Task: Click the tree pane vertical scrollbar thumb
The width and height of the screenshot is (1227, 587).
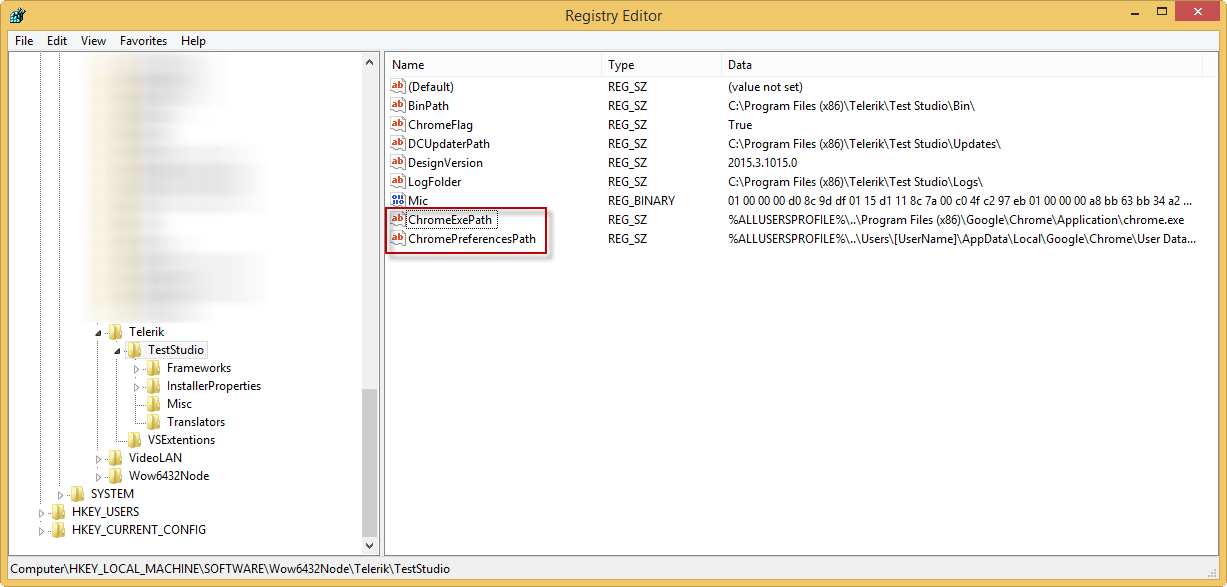Action: pyautogui.click(x=370, y=462)
